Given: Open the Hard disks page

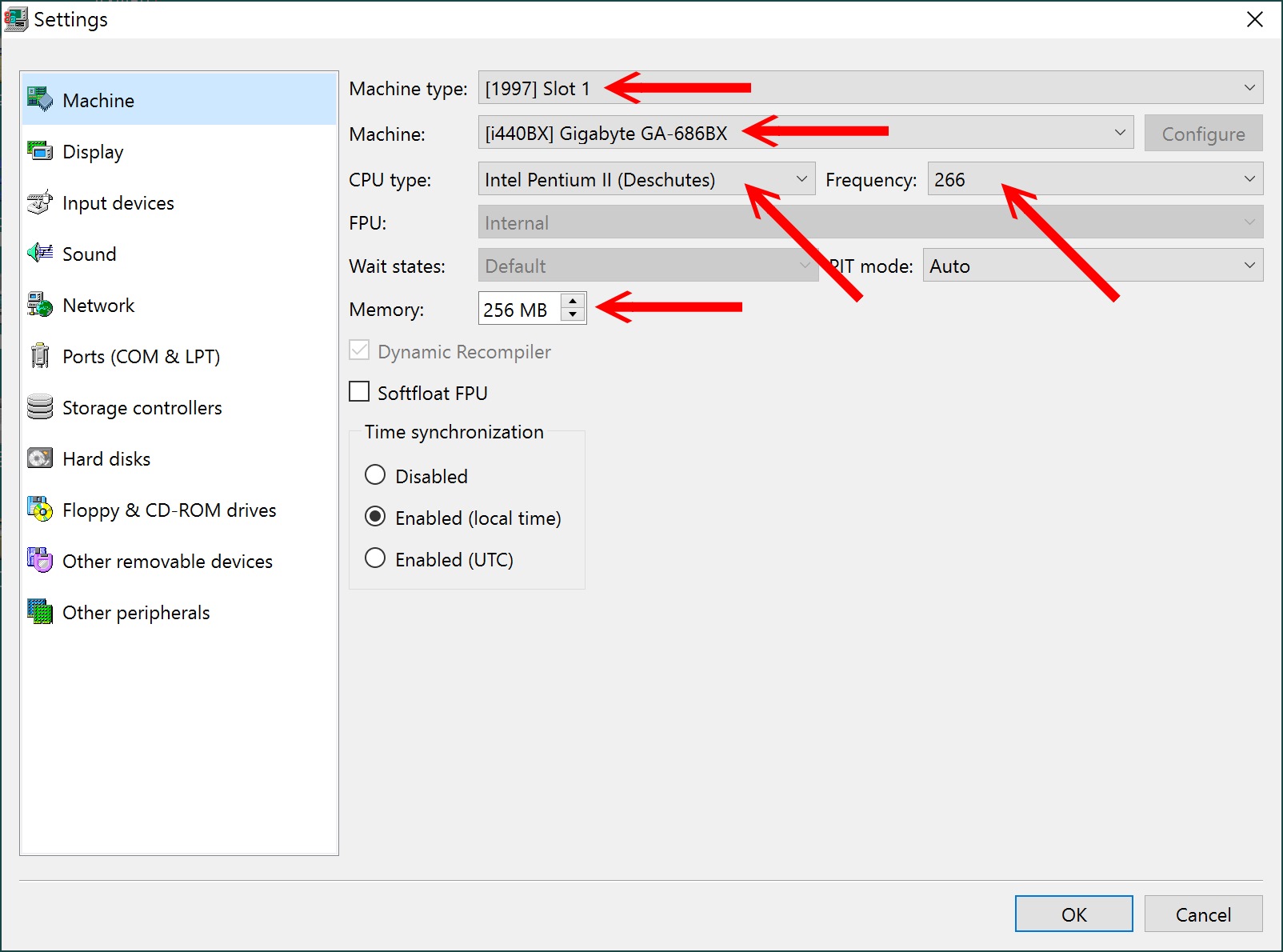Looking at the screenshot, I should coord(179,458).
